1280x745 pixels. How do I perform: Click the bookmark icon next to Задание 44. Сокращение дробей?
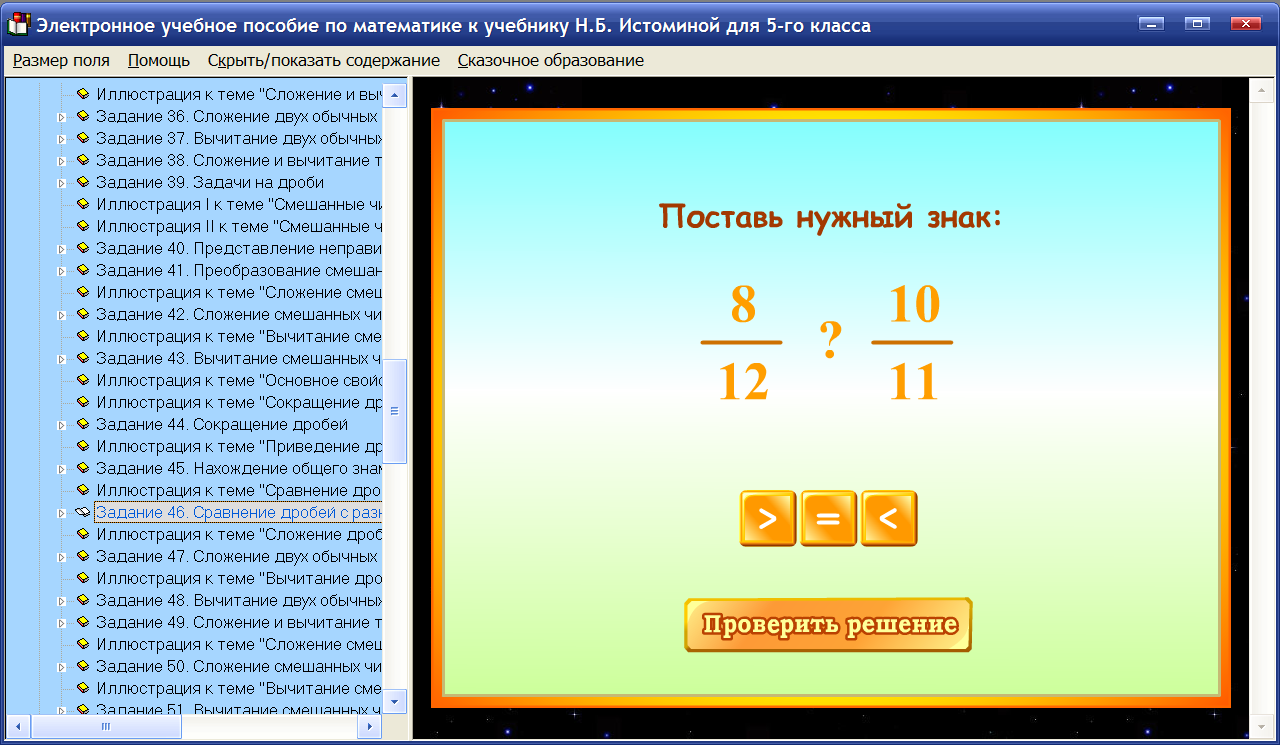point(84,423)
